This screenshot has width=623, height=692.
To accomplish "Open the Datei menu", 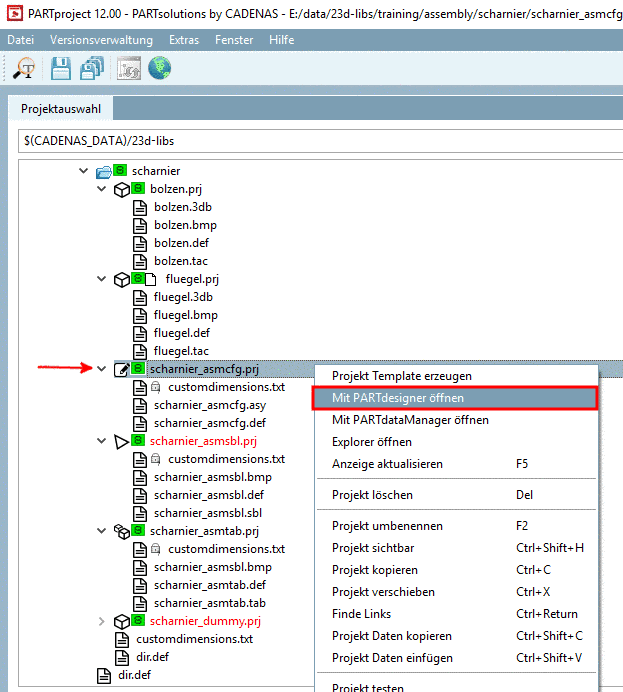I will point(20,40).
